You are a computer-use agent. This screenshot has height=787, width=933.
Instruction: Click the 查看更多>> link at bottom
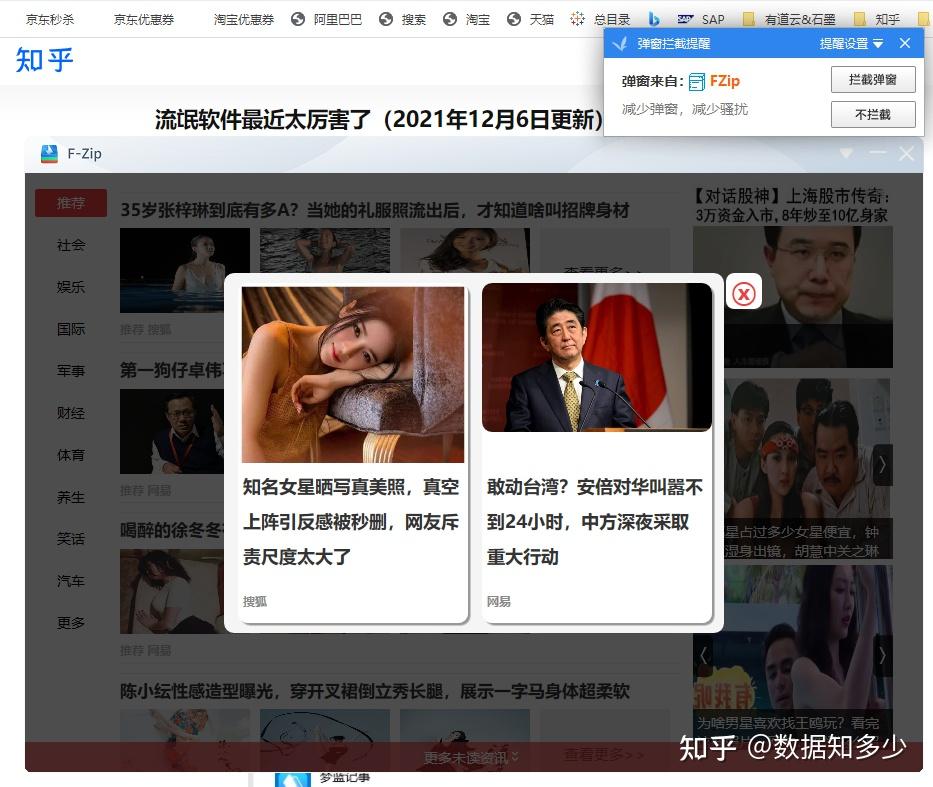click(603, 754)
